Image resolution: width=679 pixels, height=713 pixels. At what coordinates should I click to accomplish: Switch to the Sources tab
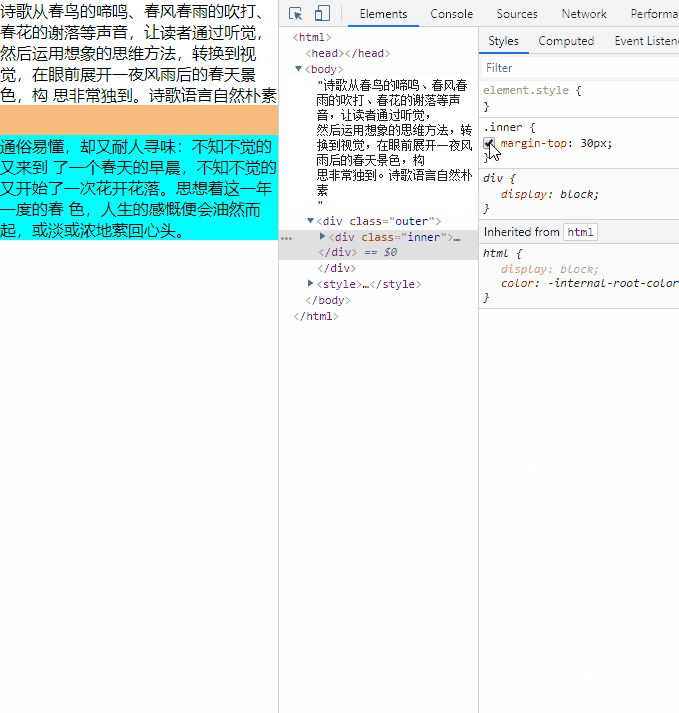point(517,14)
